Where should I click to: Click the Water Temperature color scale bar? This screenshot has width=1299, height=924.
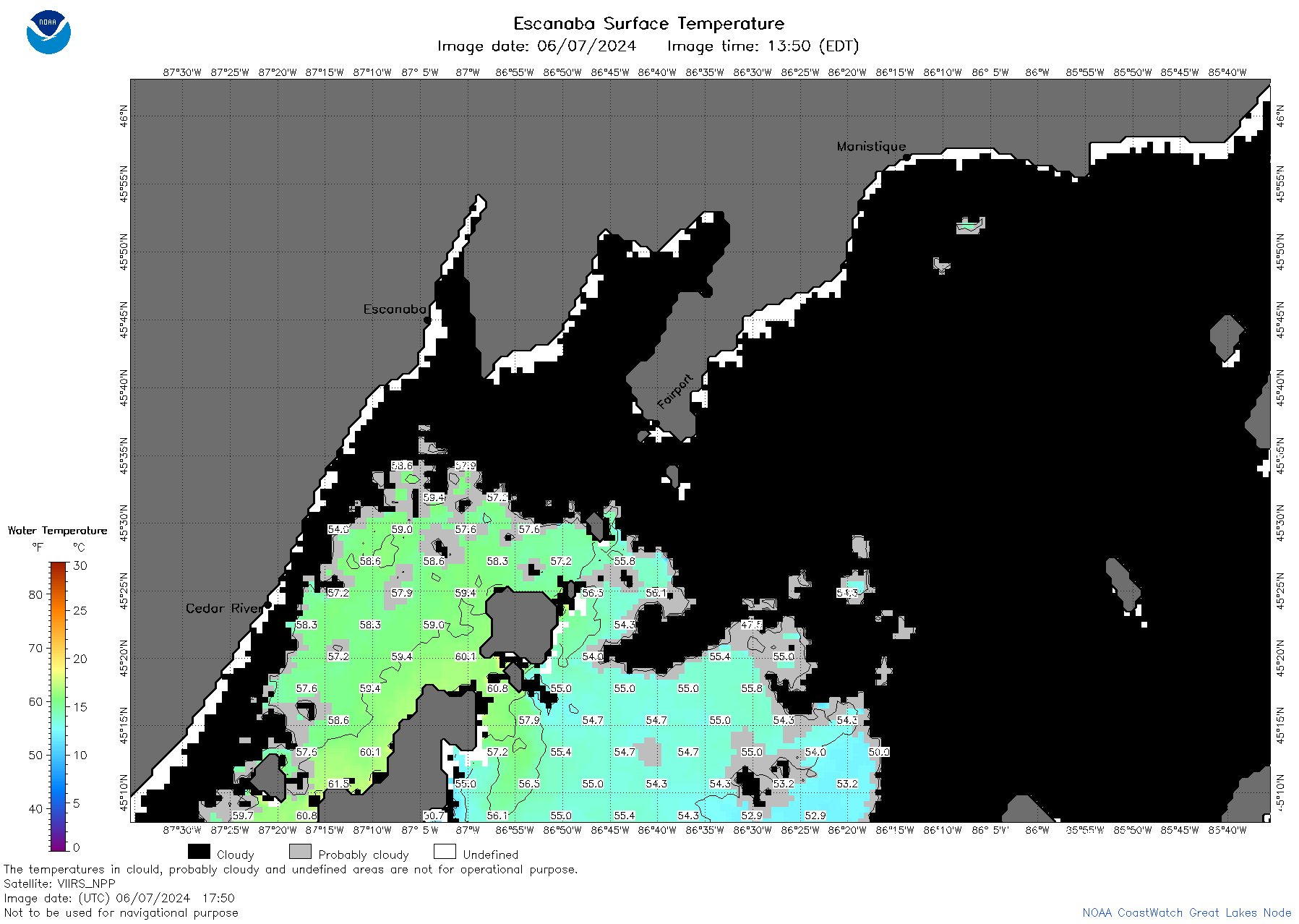pyautogui.click(x=58, y=706)
